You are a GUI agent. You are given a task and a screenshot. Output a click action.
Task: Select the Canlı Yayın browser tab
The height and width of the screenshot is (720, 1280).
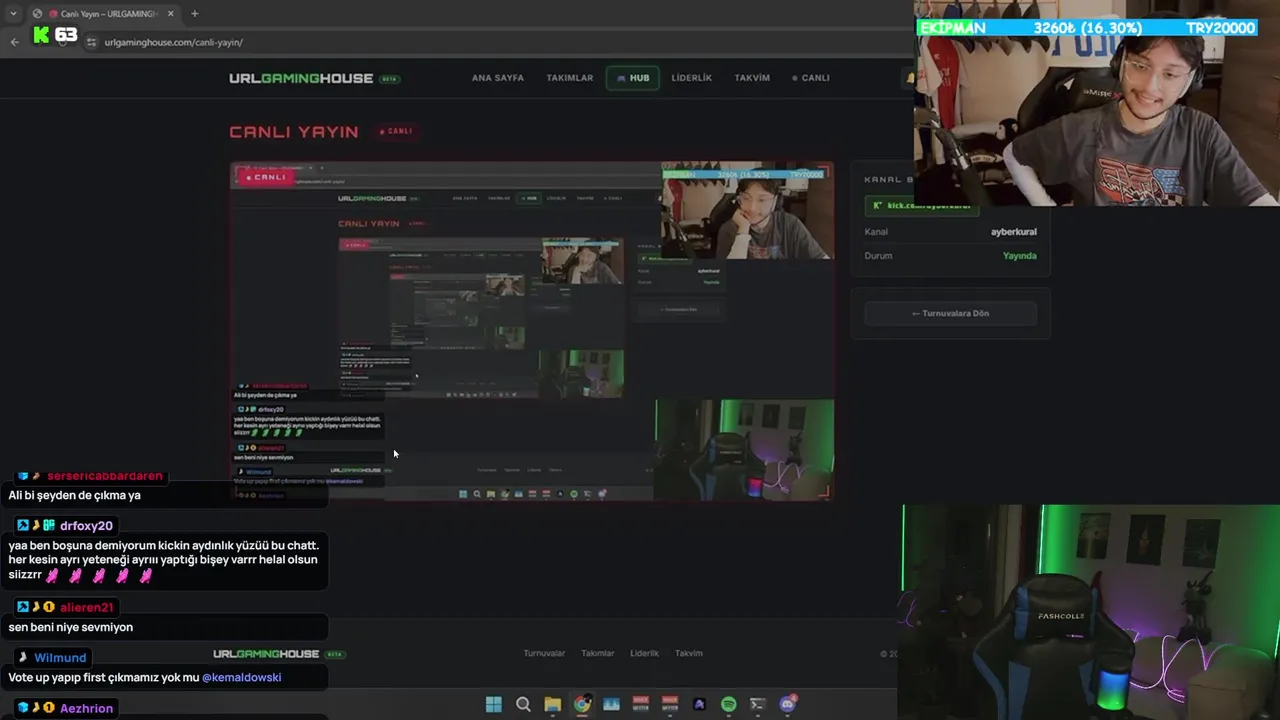click(104, 14)
